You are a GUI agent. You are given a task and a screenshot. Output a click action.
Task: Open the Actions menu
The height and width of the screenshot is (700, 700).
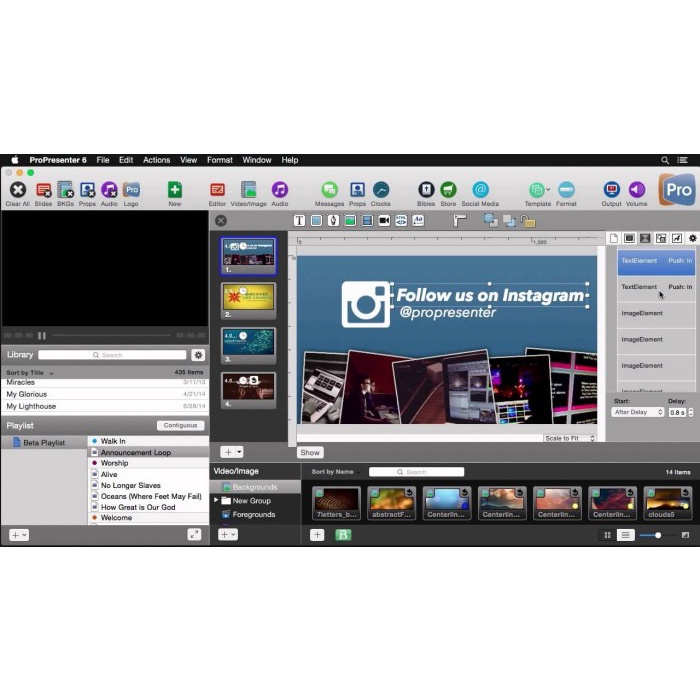click(x=157, y=160)
